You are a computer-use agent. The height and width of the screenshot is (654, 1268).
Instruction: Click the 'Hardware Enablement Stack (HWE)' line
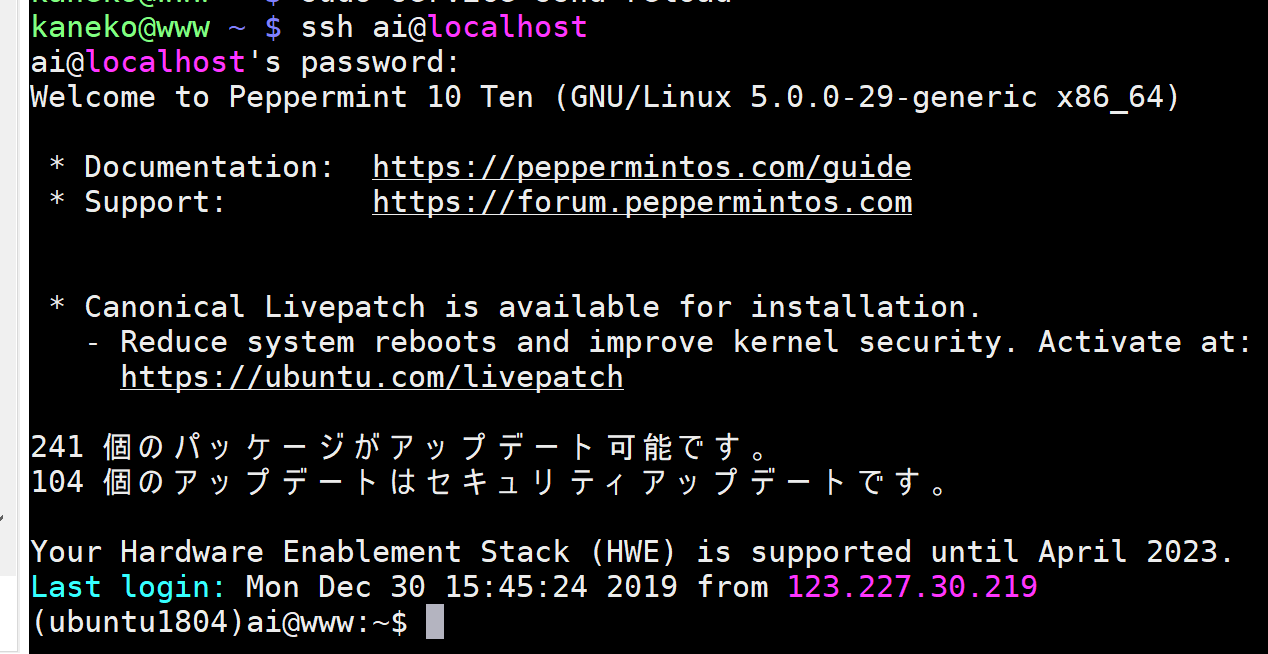point(633,552)
